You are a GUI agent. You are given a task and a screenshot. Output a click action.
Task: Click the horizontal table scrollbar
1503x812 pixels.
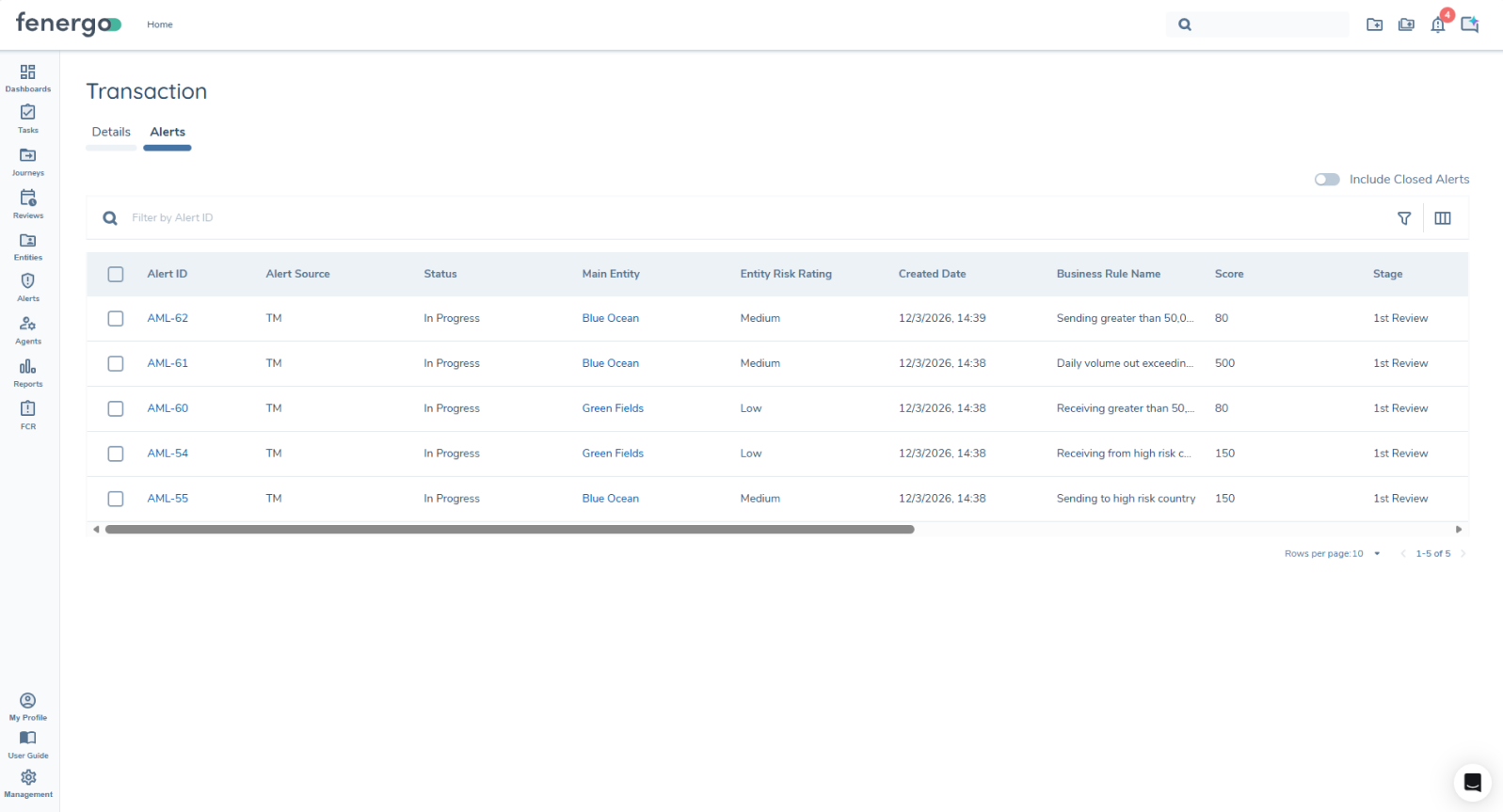click(509, 530)
